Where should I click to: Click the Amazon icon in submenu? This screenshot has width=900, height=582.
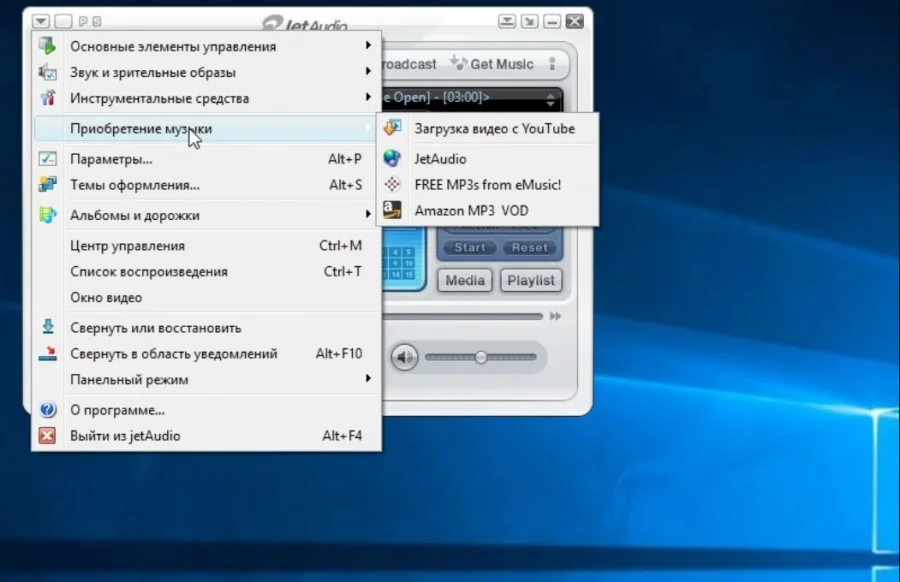[392, 210]
